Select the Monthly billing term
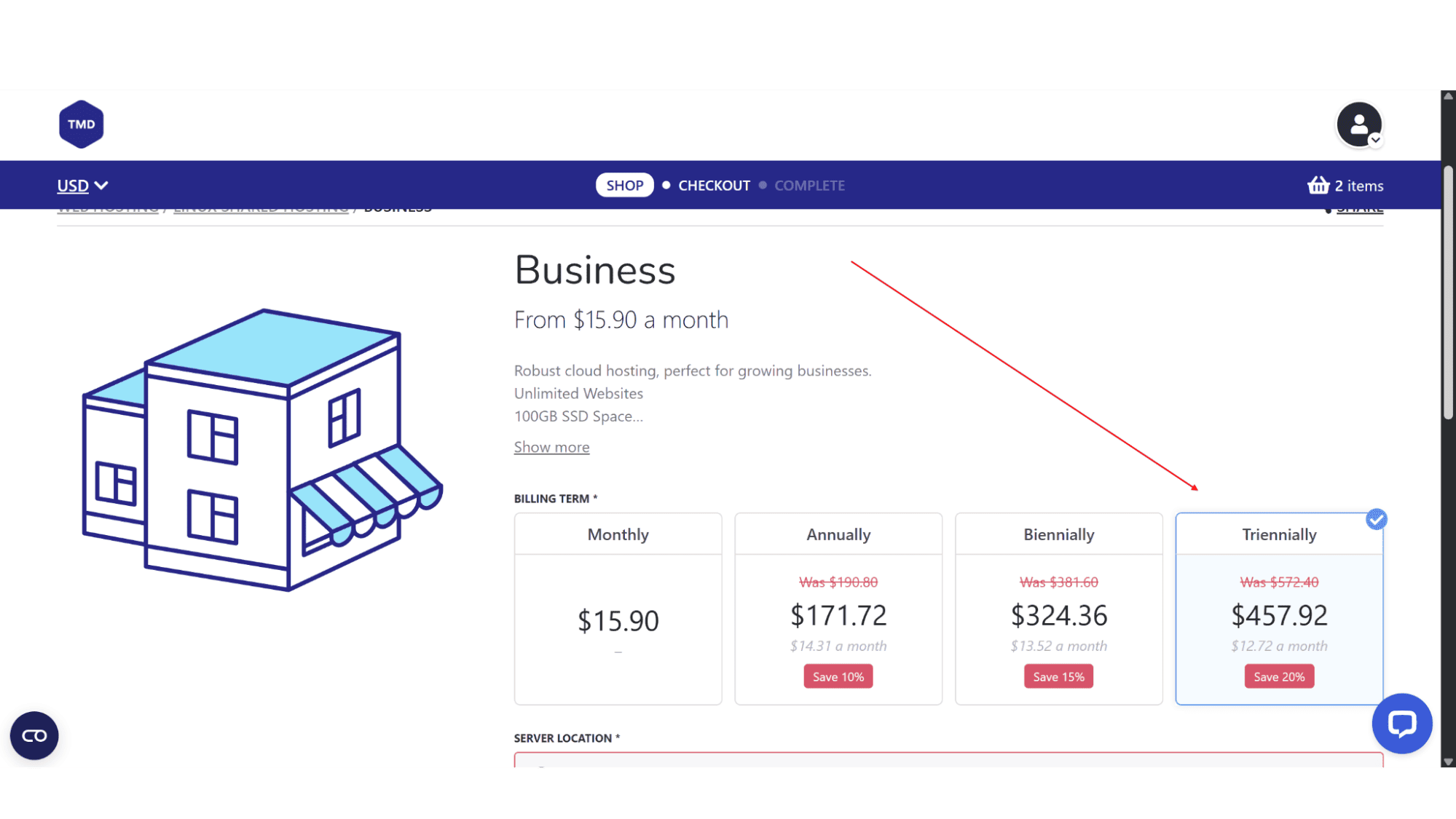1456x819 pixels. 618,609
